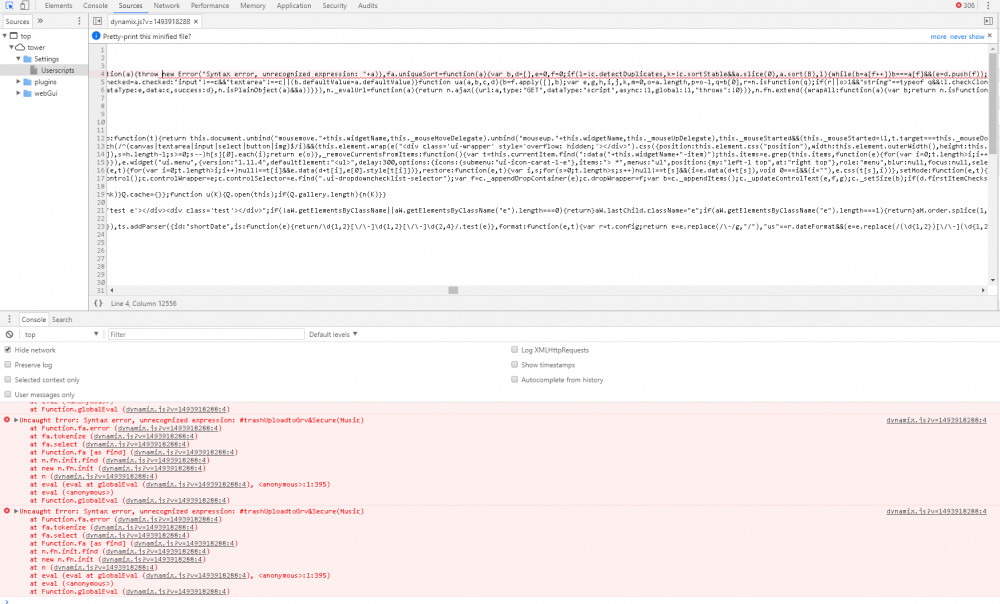Screen dimensions: 1000x604
Task: Collapse the Settings folder
Action: (18, 59)
